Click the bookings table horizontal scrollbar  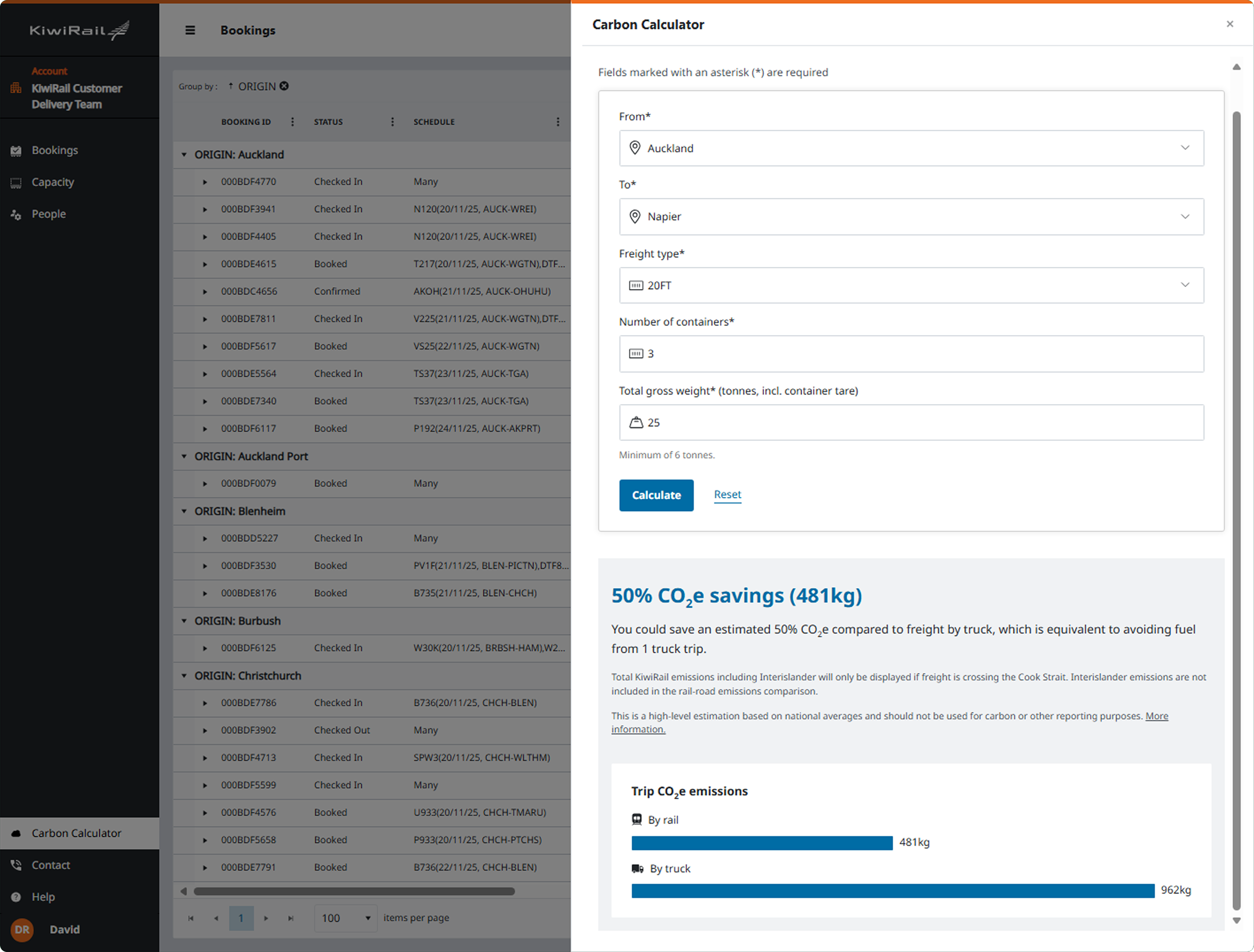(x=354, y=891)
